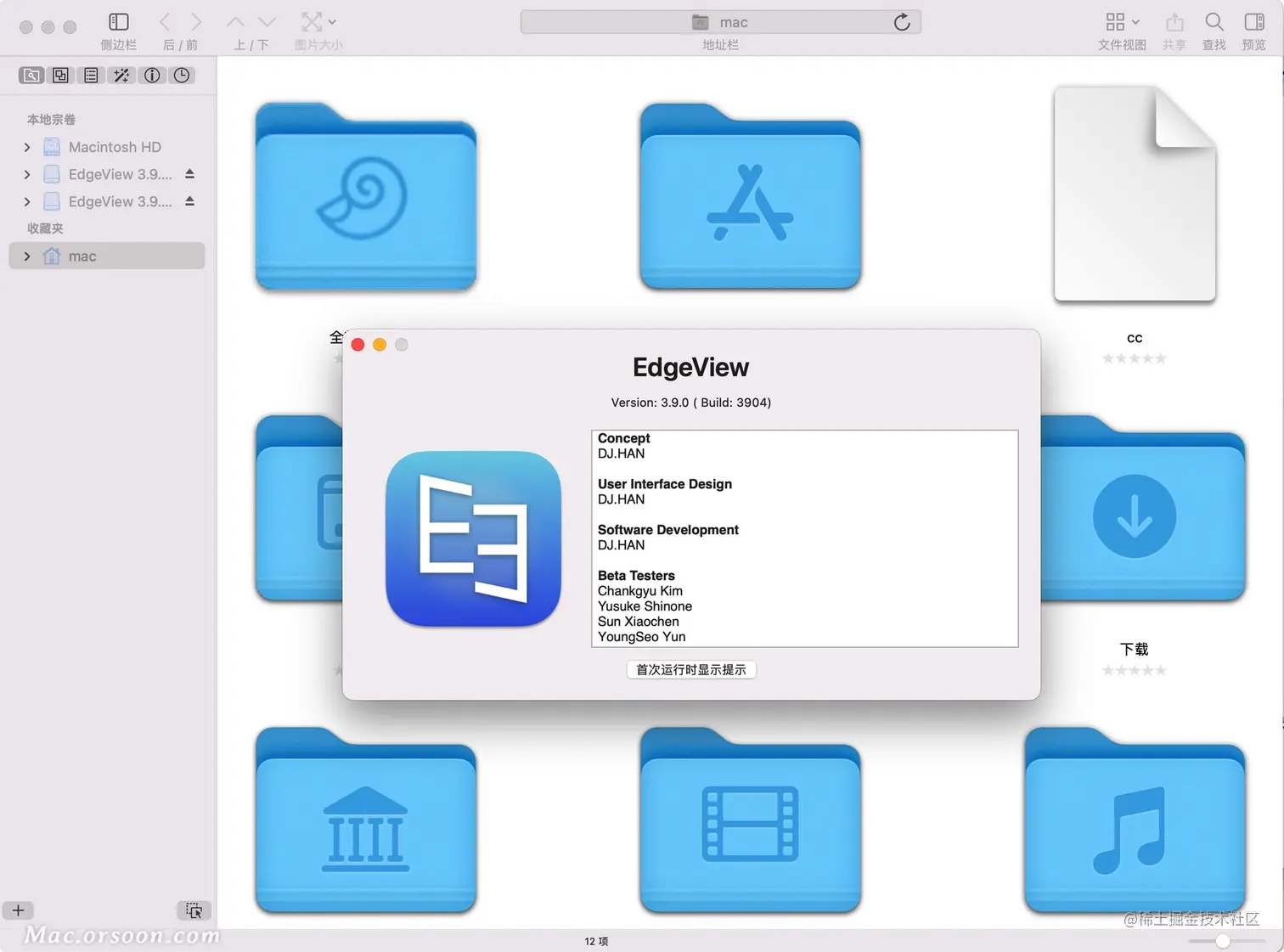Screen dimensions: 1284x952
Task: Minimize the about dialog with the yellow button
Action: [380, 344]
